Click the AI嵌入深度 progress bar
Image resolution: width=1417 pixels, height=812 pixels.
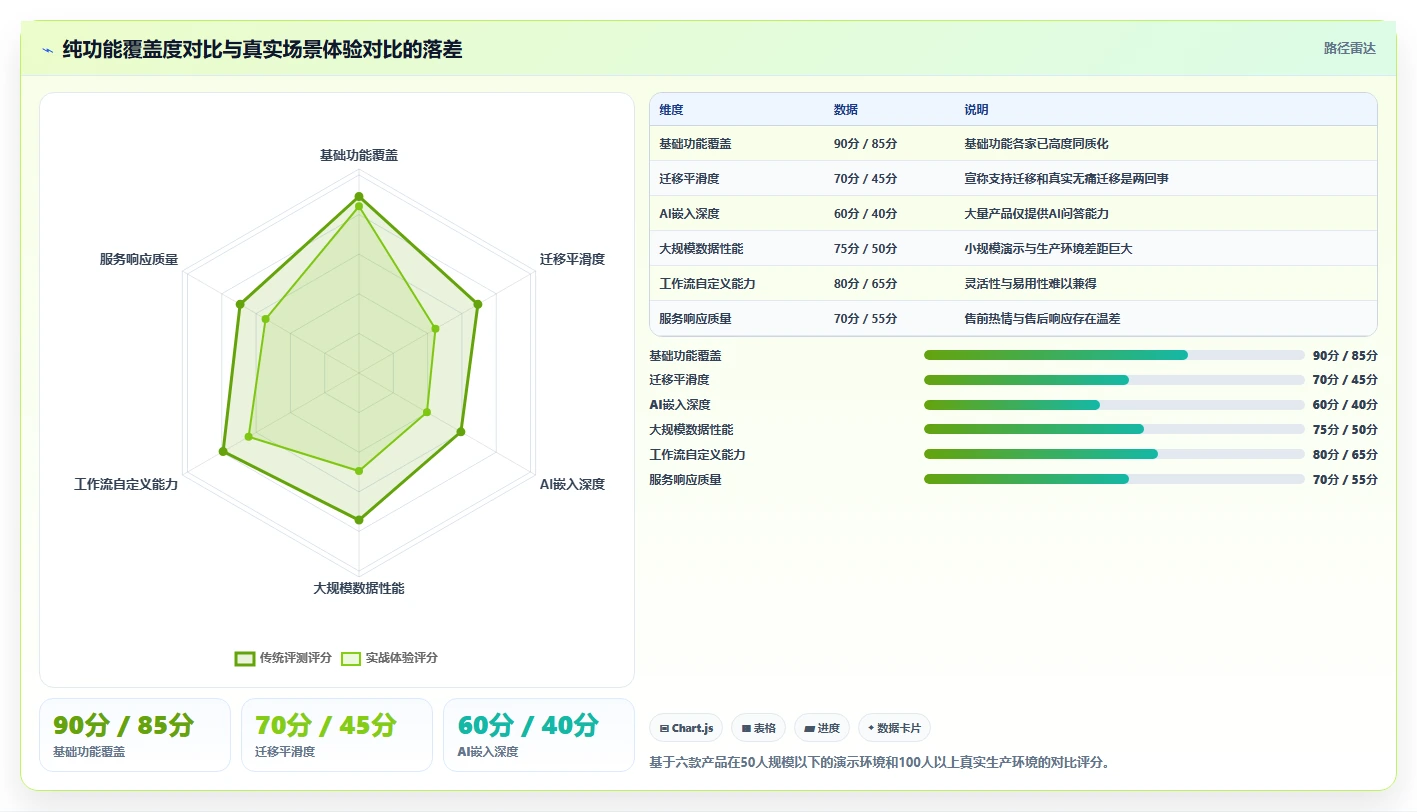coord(1114,405)
